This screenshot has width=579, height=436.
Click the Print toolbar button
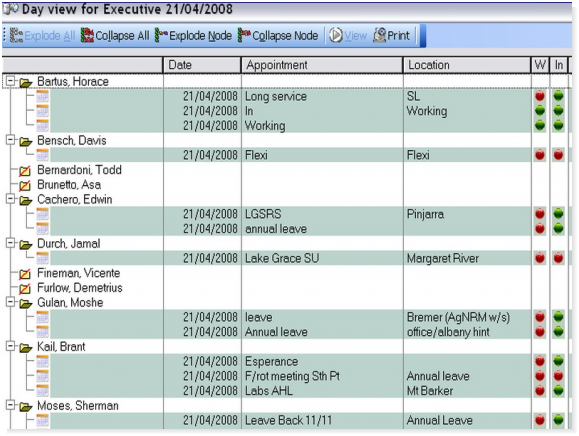click(x=391, y=35)
